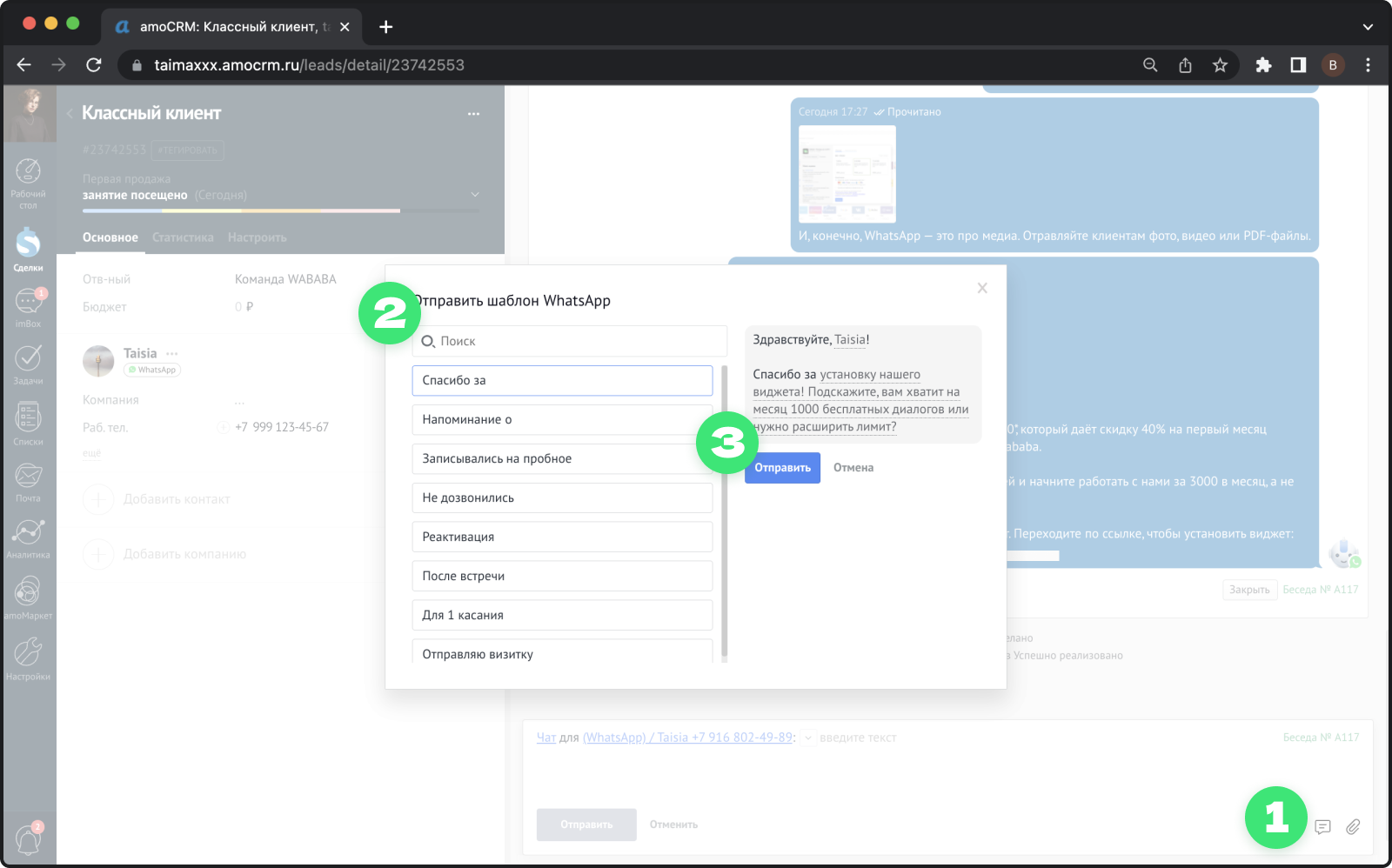The width and height of the screenshot is (1392, 868).
Task: Click Отправить in template dialog
Action: click(x=782, y=468)
